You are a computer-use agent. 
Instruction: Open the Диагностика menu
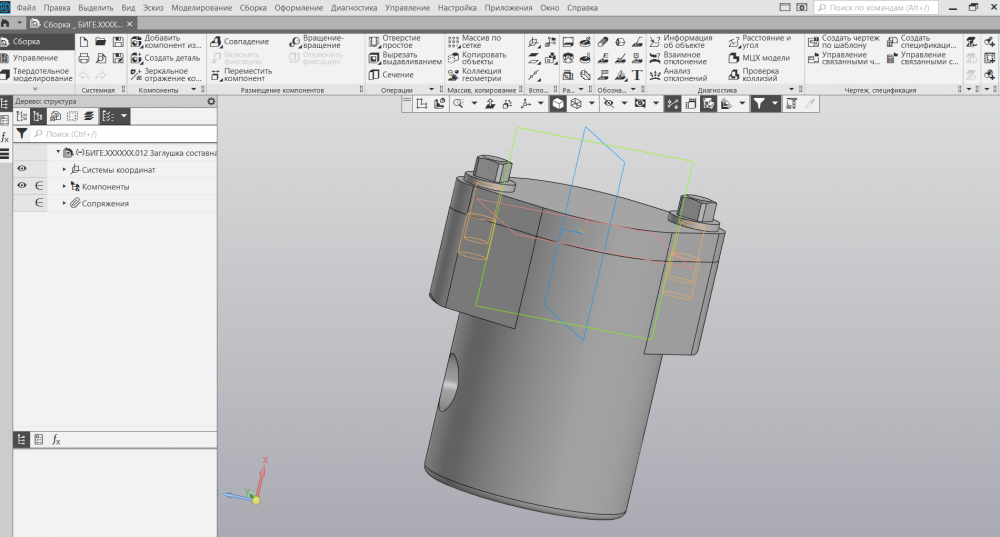(x=355, y=7)
